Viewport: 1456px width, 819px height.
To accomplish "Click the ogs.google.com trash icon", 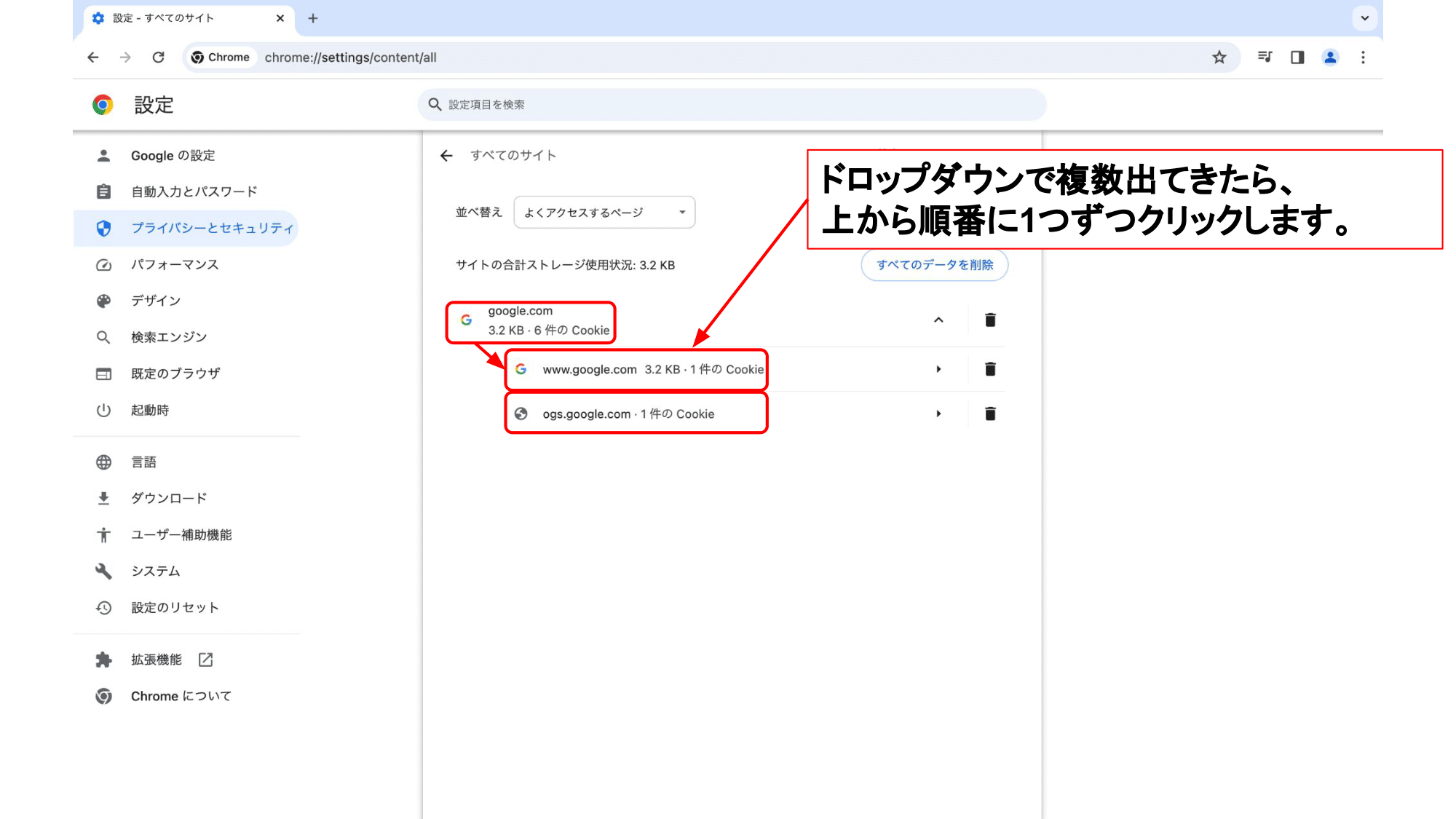I will tap(989, 413).
